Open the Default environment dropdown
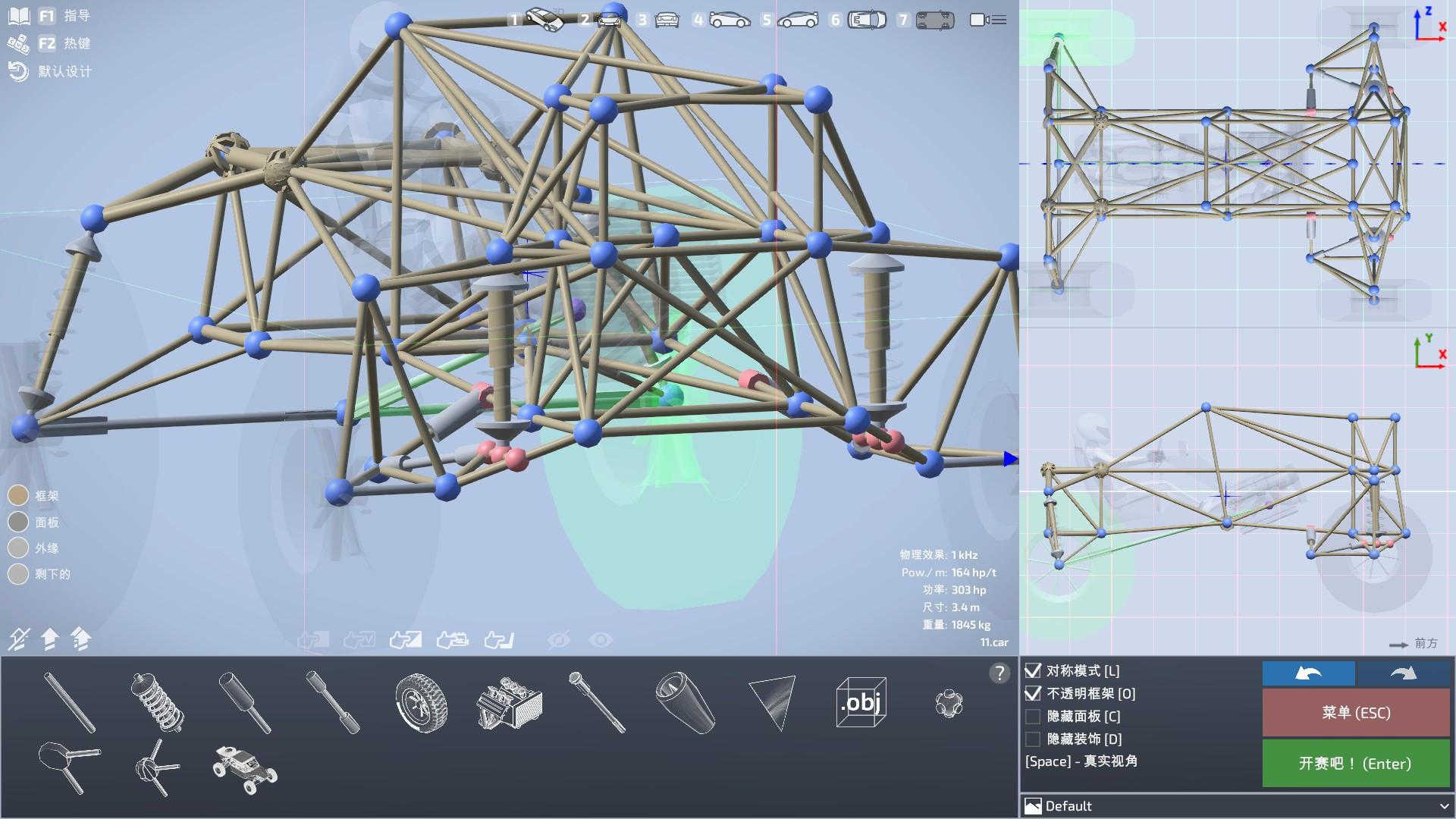This screenshot has width=1456, height=819. pyautogui.click(x=1237, y=806)
